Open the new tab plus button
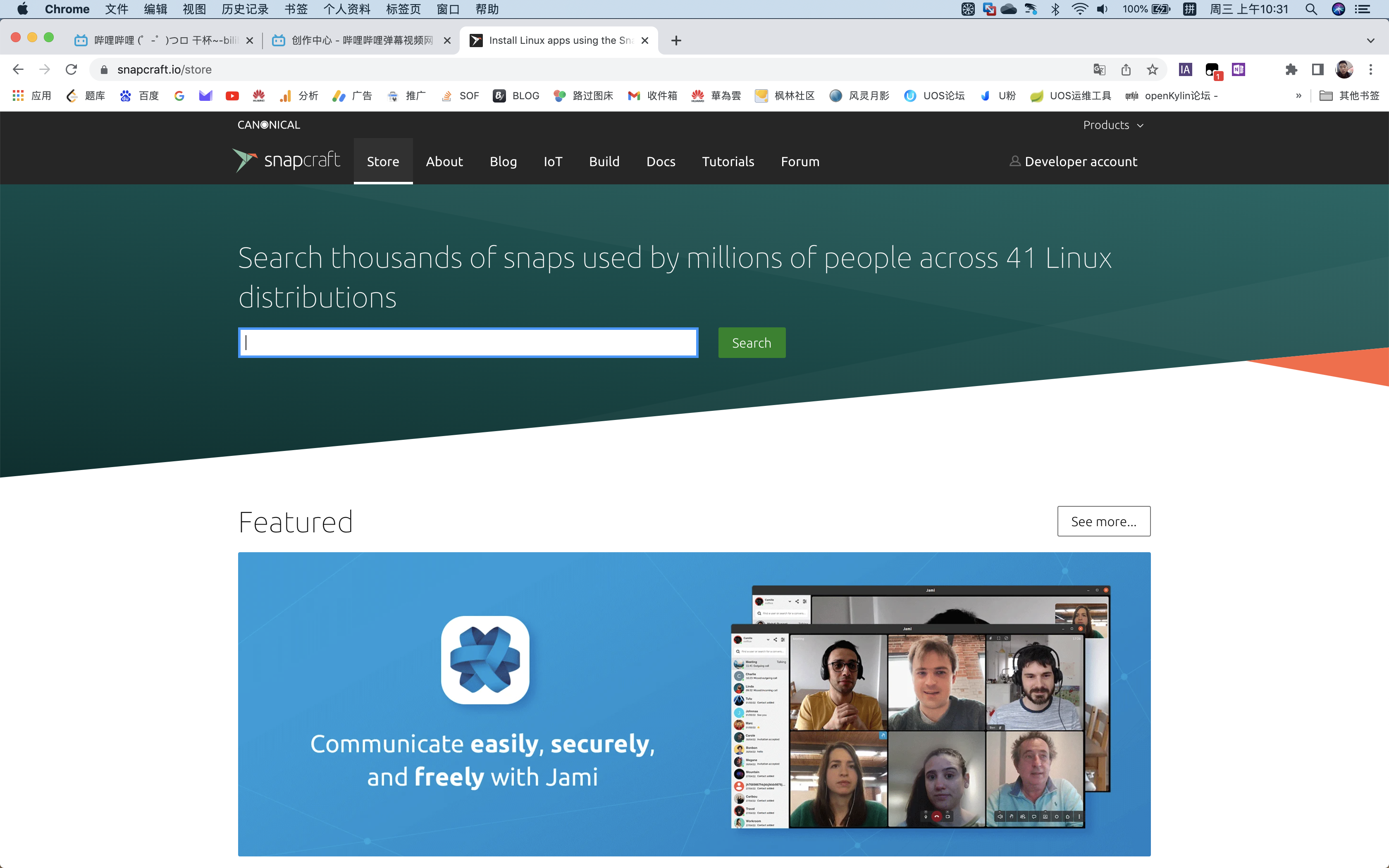 [676, 40]
